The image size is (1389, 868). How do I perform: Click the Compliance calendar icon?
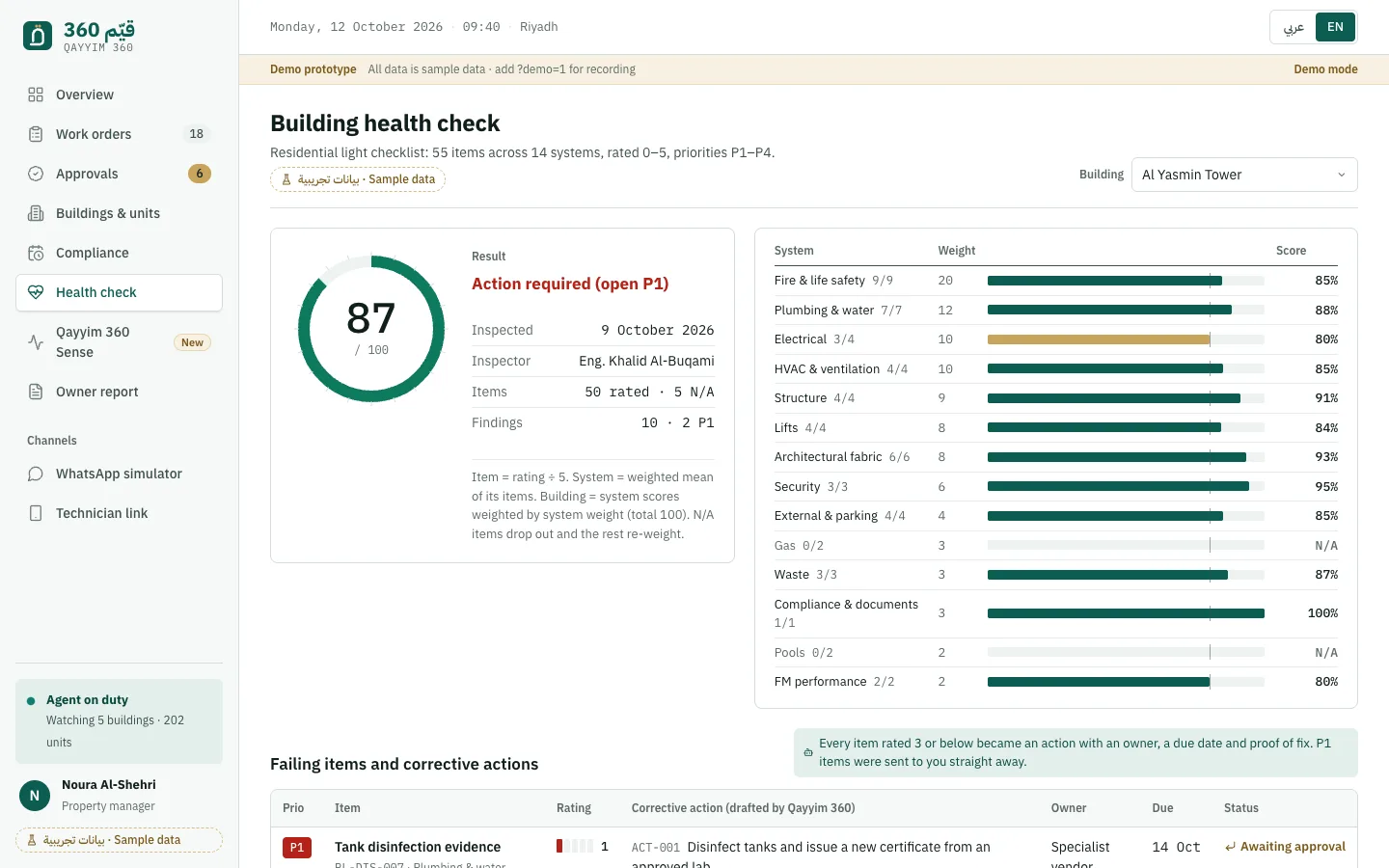36,253
